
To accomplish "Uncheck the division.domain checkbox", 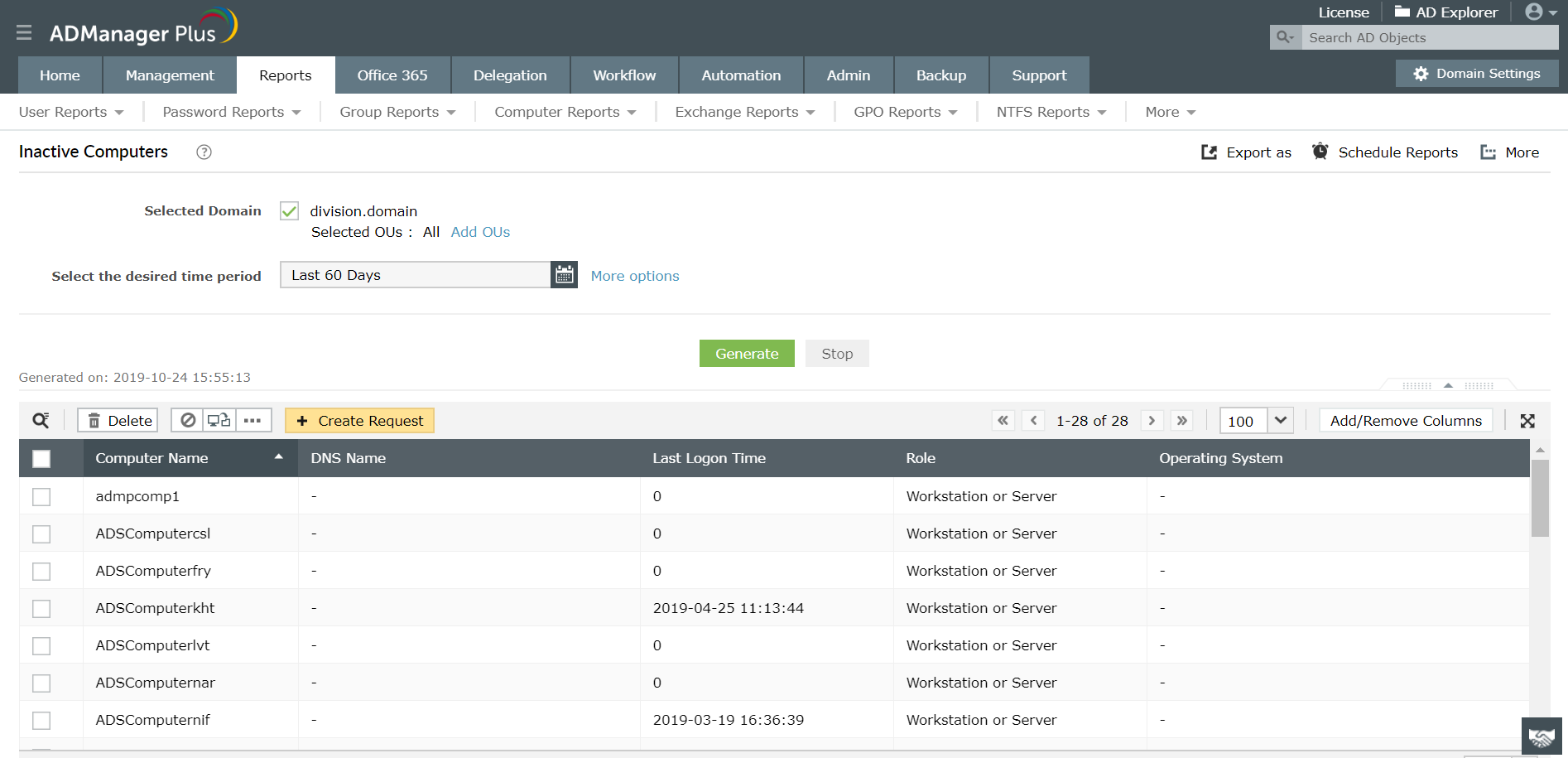I will 289,211.
